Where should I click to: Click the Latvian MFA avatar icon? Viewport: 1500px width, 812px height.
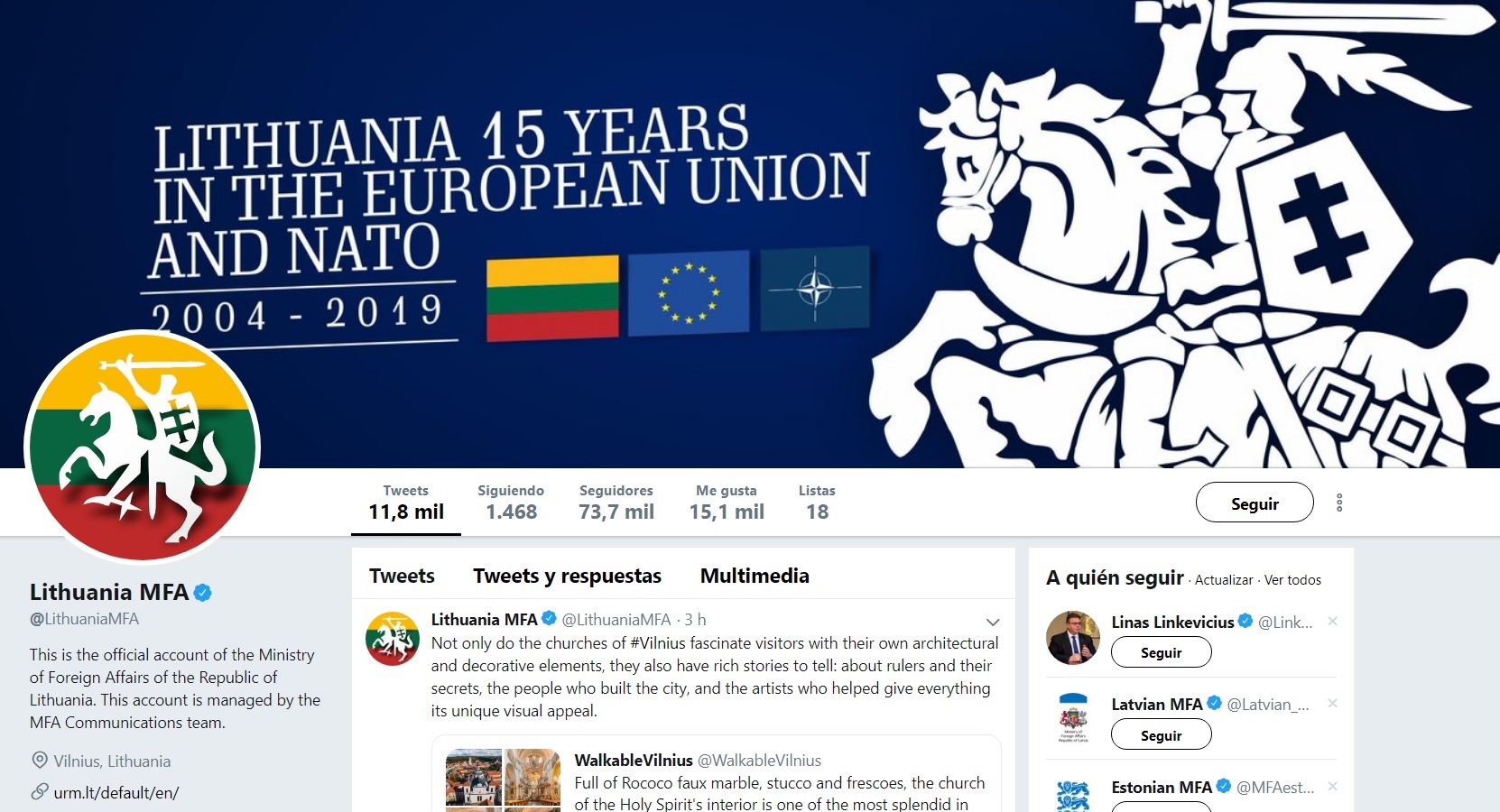(1073, 719)
